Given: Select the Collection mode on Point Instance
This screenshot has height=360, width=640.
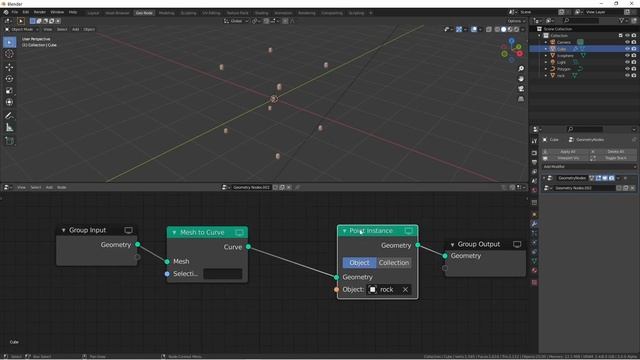Looking at the screenshot, I should (x=394, y=262).
